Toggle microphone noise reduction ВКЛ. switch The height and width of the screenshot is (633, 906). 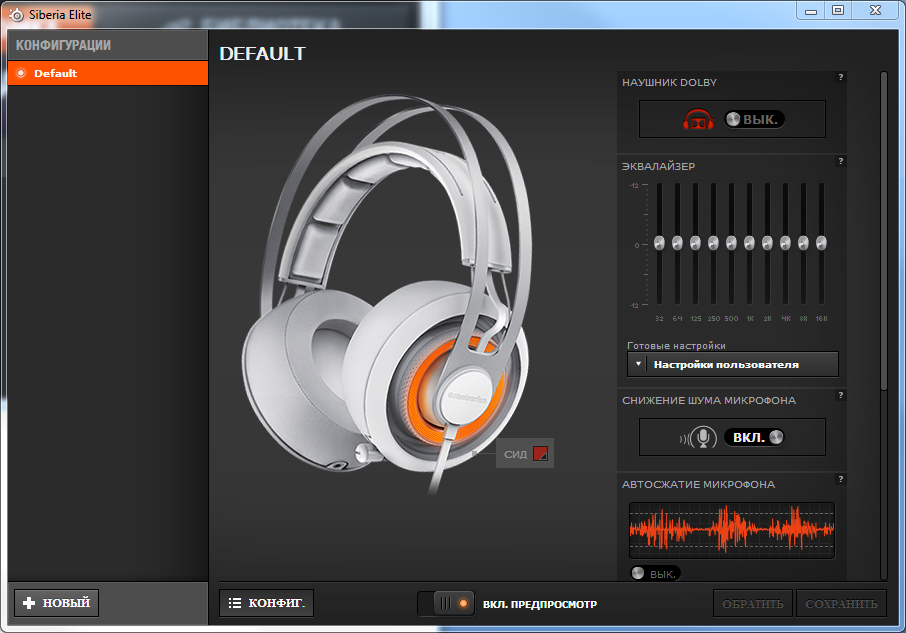tap(755, 437)
